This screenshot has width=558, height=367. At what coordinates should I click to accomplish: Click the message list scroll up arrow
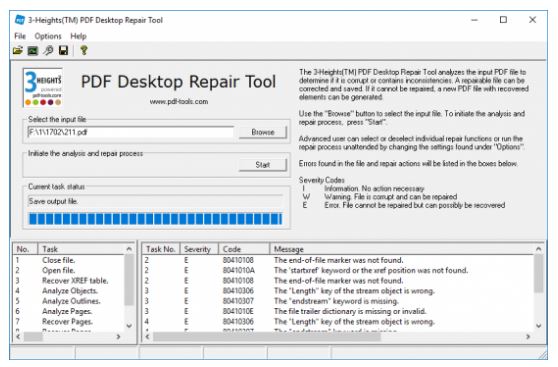[x=538, y=249]
